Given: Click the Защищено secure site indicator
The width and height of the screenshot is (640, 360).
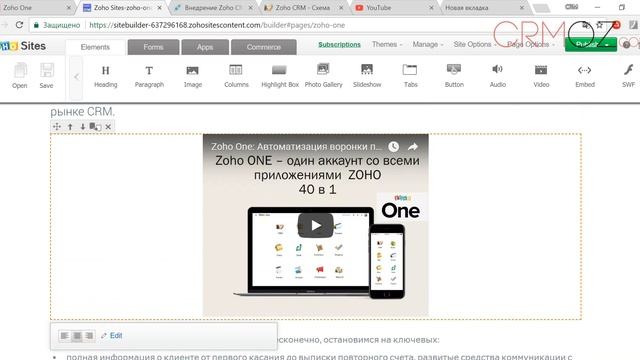Looking at the screenshot, I should coord(57,25).
